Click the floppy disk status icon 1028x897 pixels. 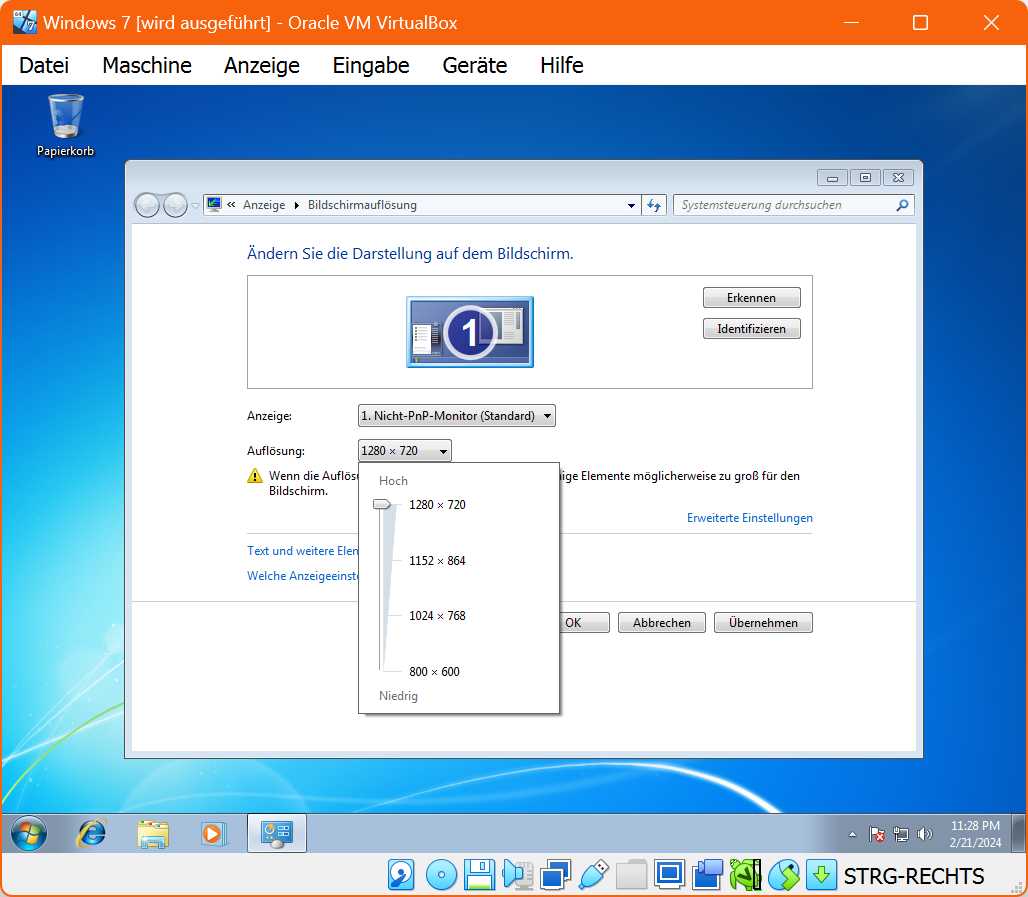tap(479, 875)
